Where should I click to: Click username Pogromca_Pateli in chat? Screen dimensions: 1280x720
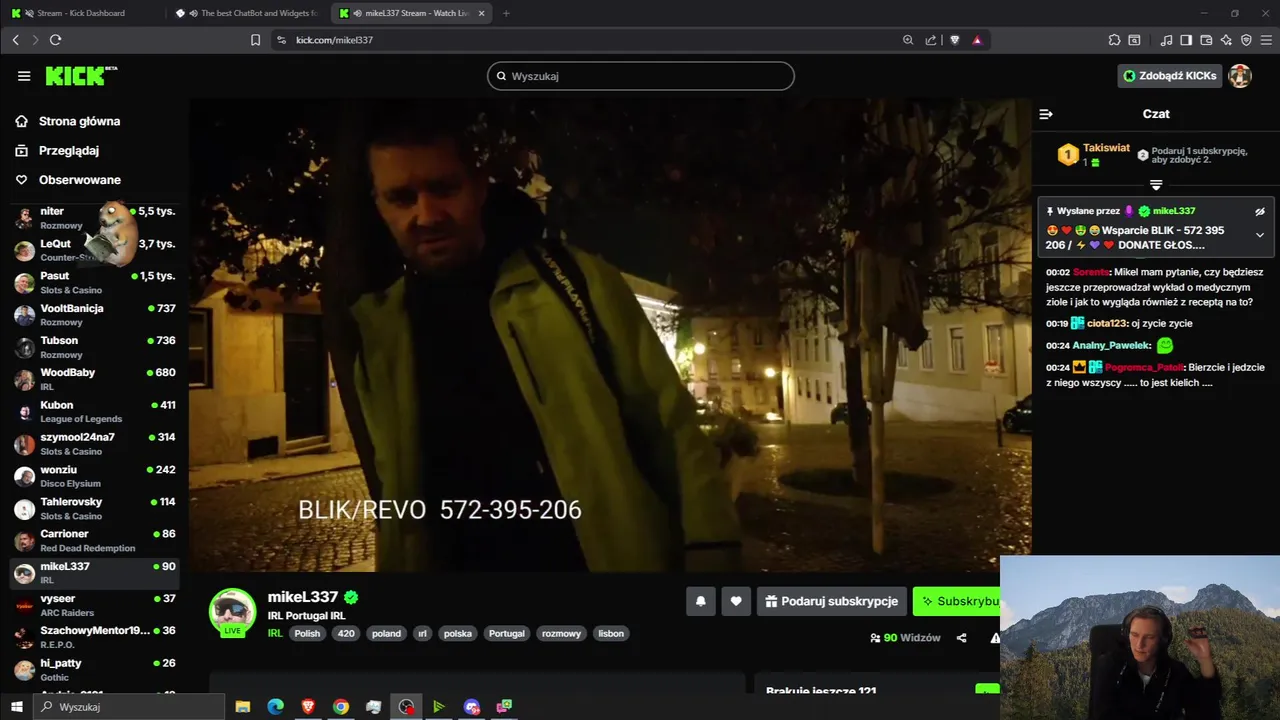pos(1143,368)
